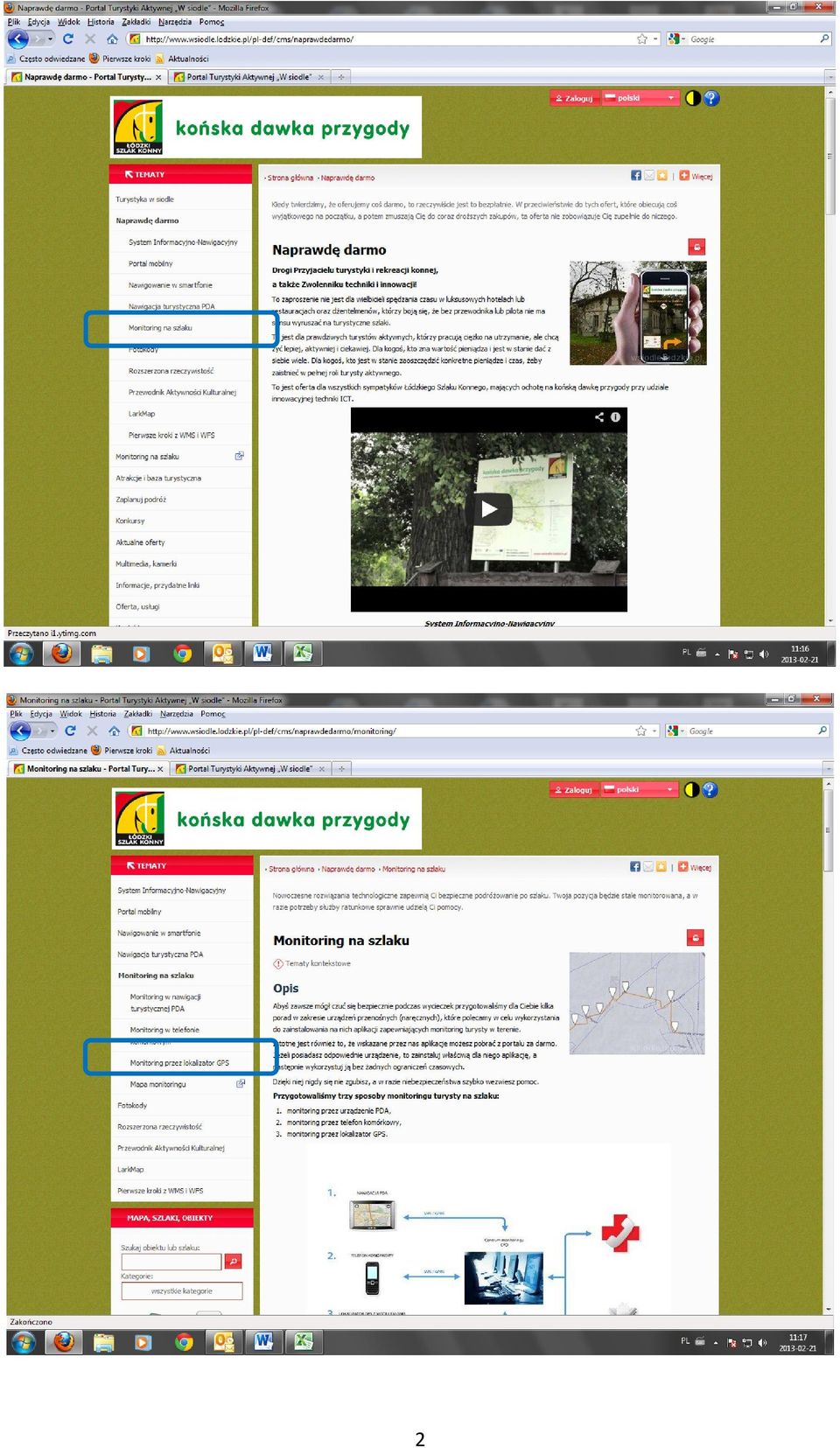Click the smartphone photo thumbnail on Naprawdę darmo page

point(638,312)
